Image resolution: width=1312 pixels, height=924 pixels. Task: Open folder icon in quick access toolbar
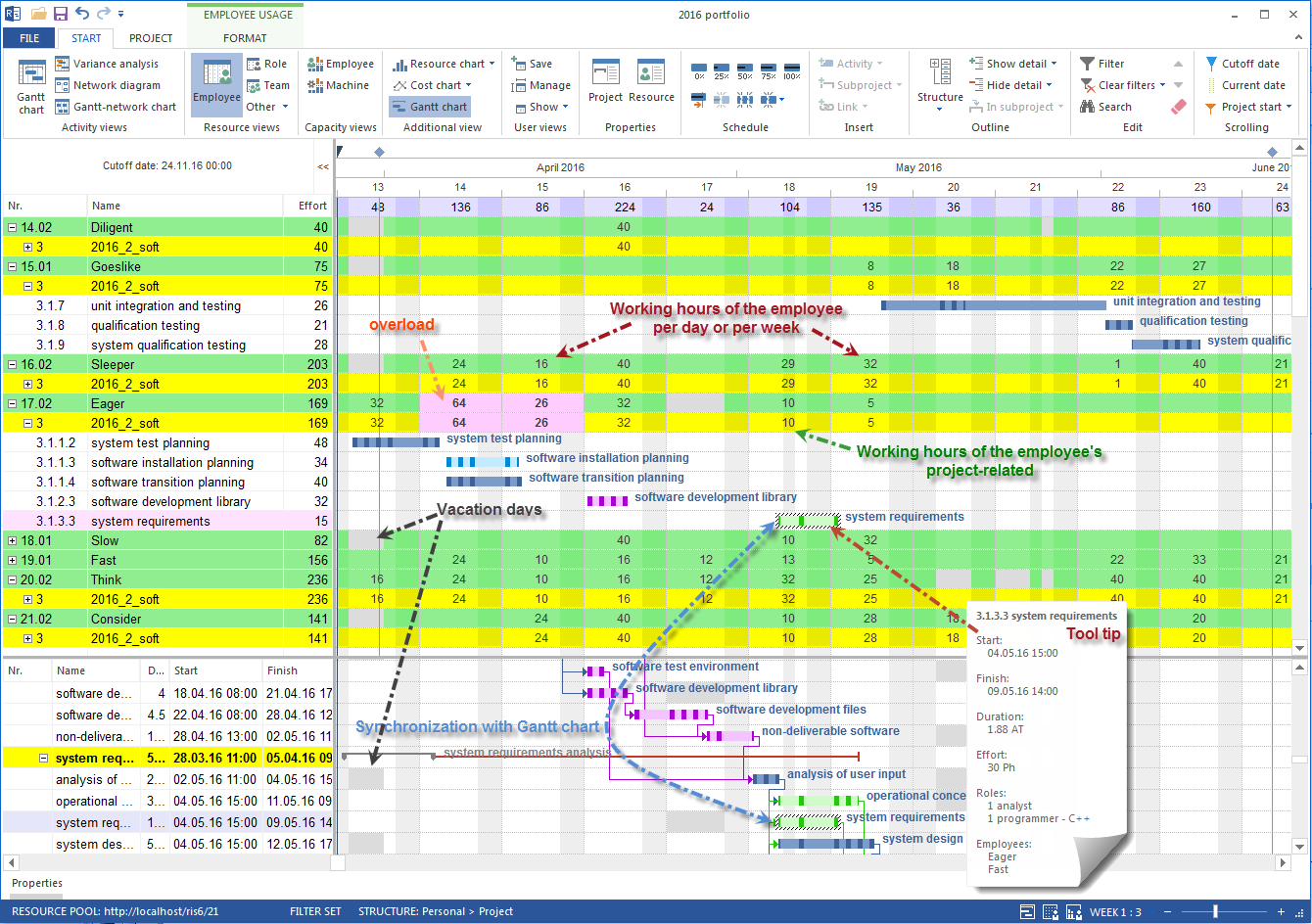click(x=39, y=15)
